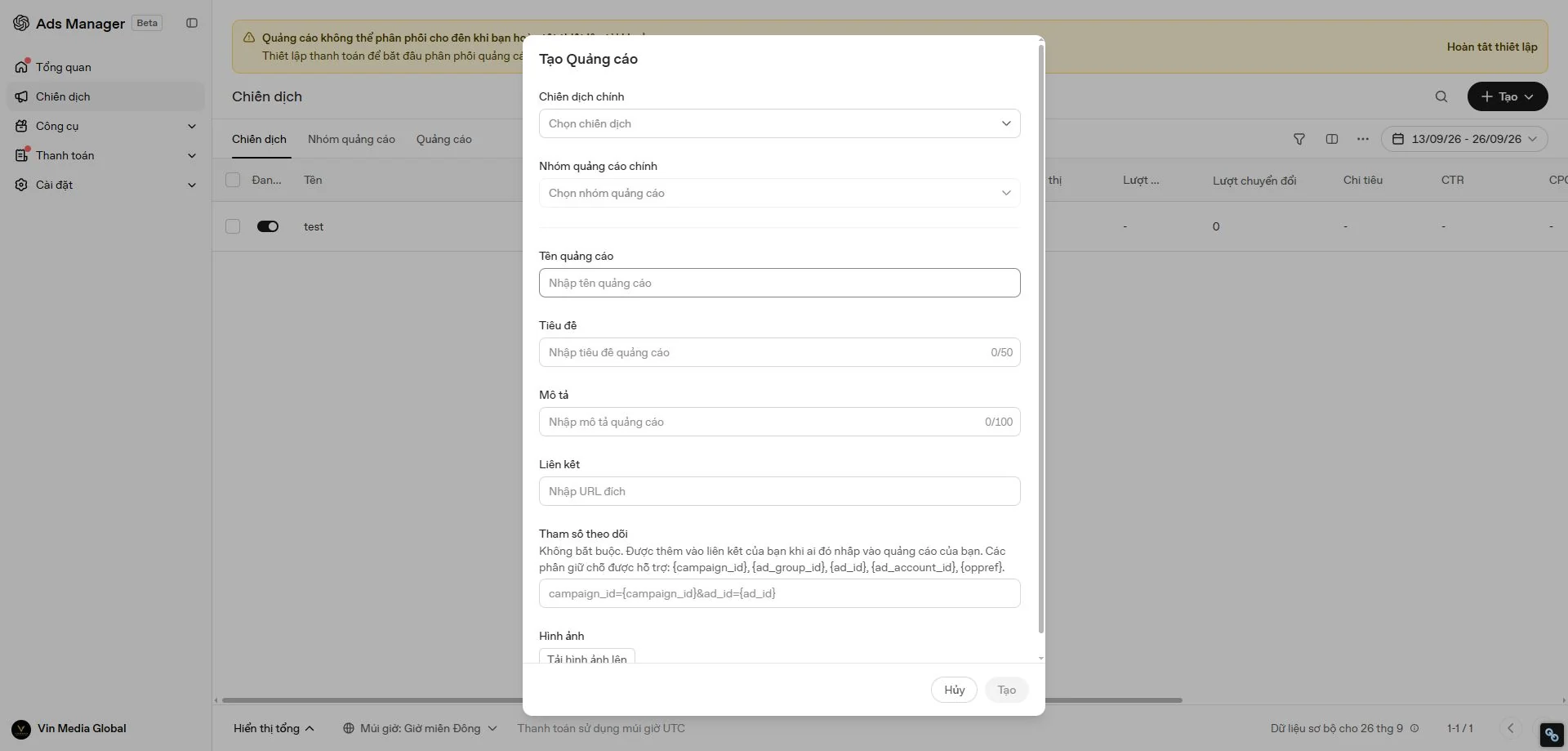Click the Thanh toán billing icon

point(21,155)
